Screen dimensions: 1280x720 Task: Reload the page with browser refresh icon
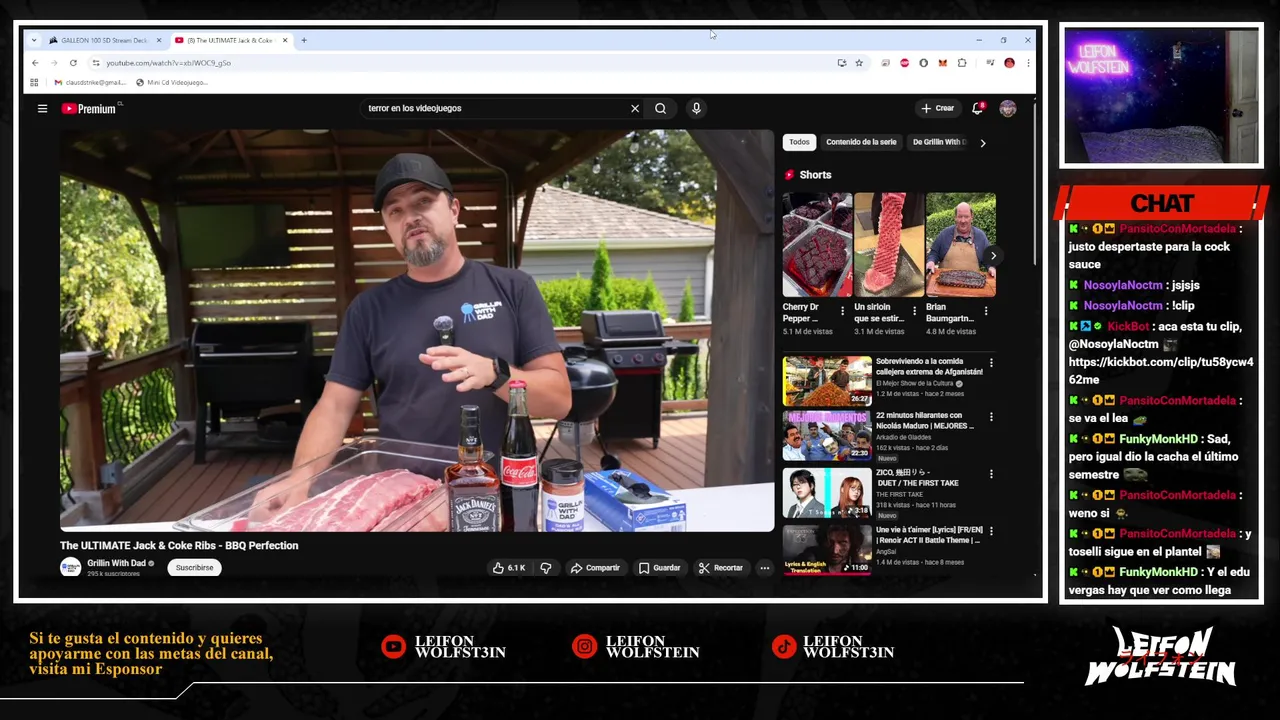73,63
